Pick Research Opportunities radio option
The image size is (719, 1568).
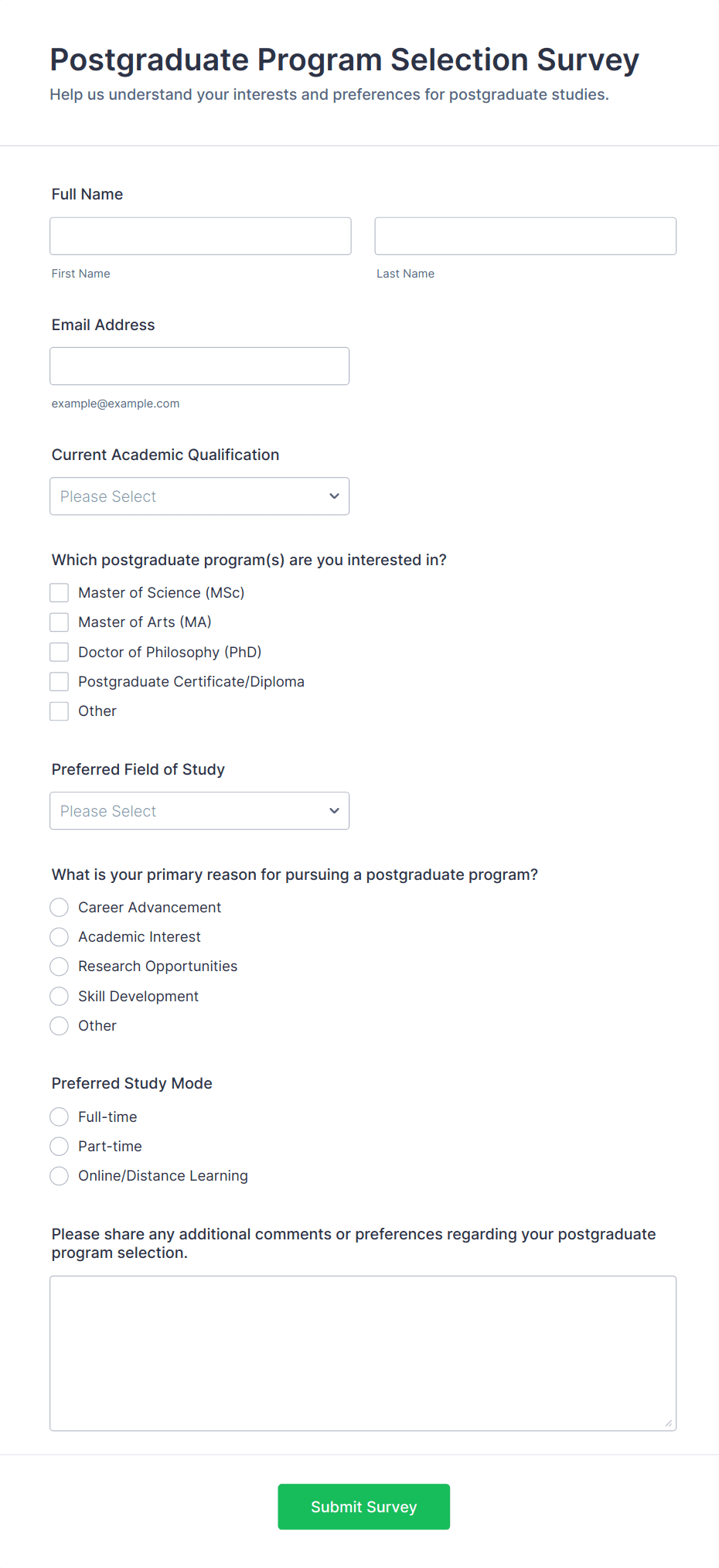(x=60, y=966)
